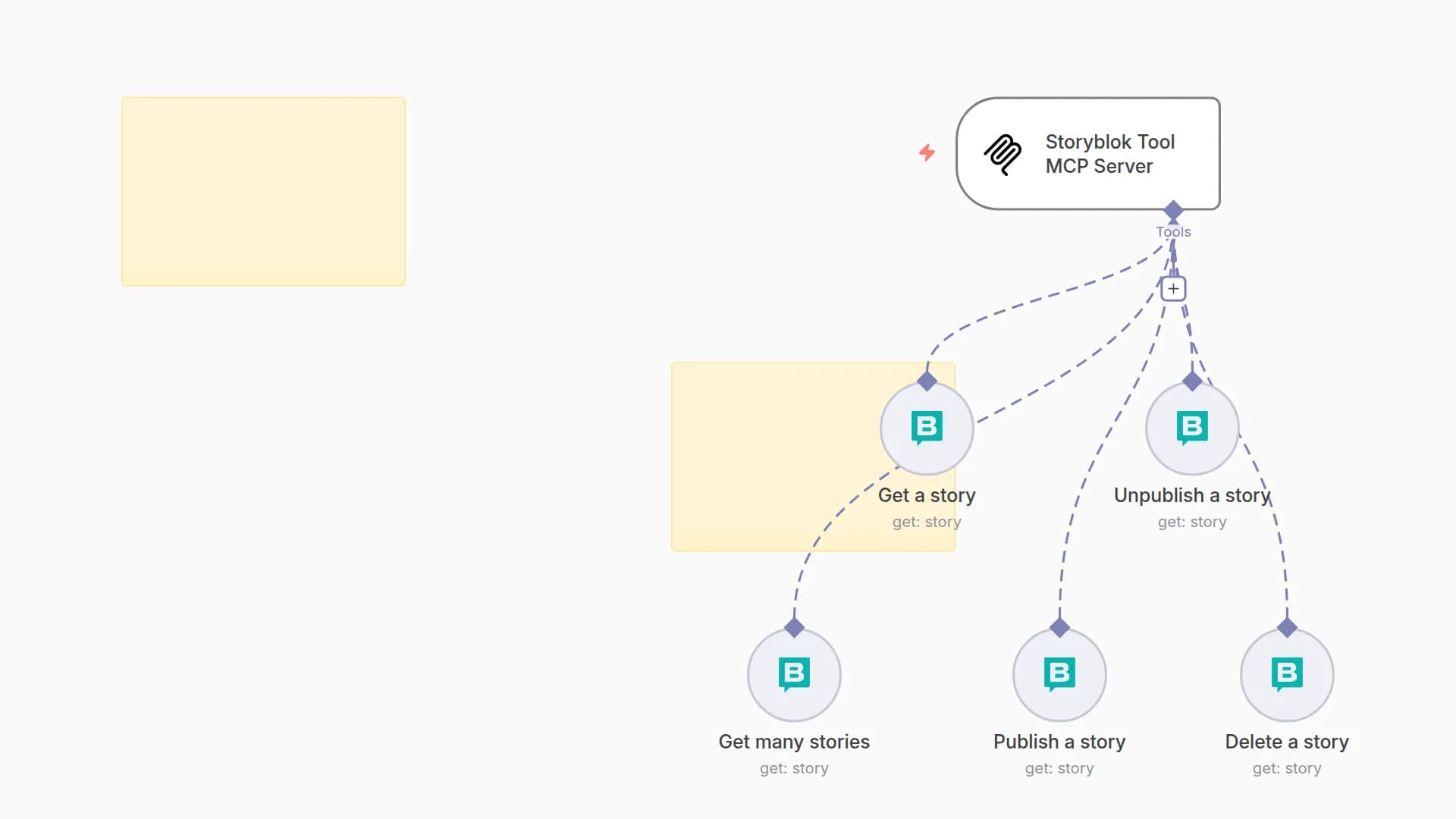Click the Tools diamond connector on MCP Server
The height and width of the screenshot is (819, 1456).
pos(1173,210)
